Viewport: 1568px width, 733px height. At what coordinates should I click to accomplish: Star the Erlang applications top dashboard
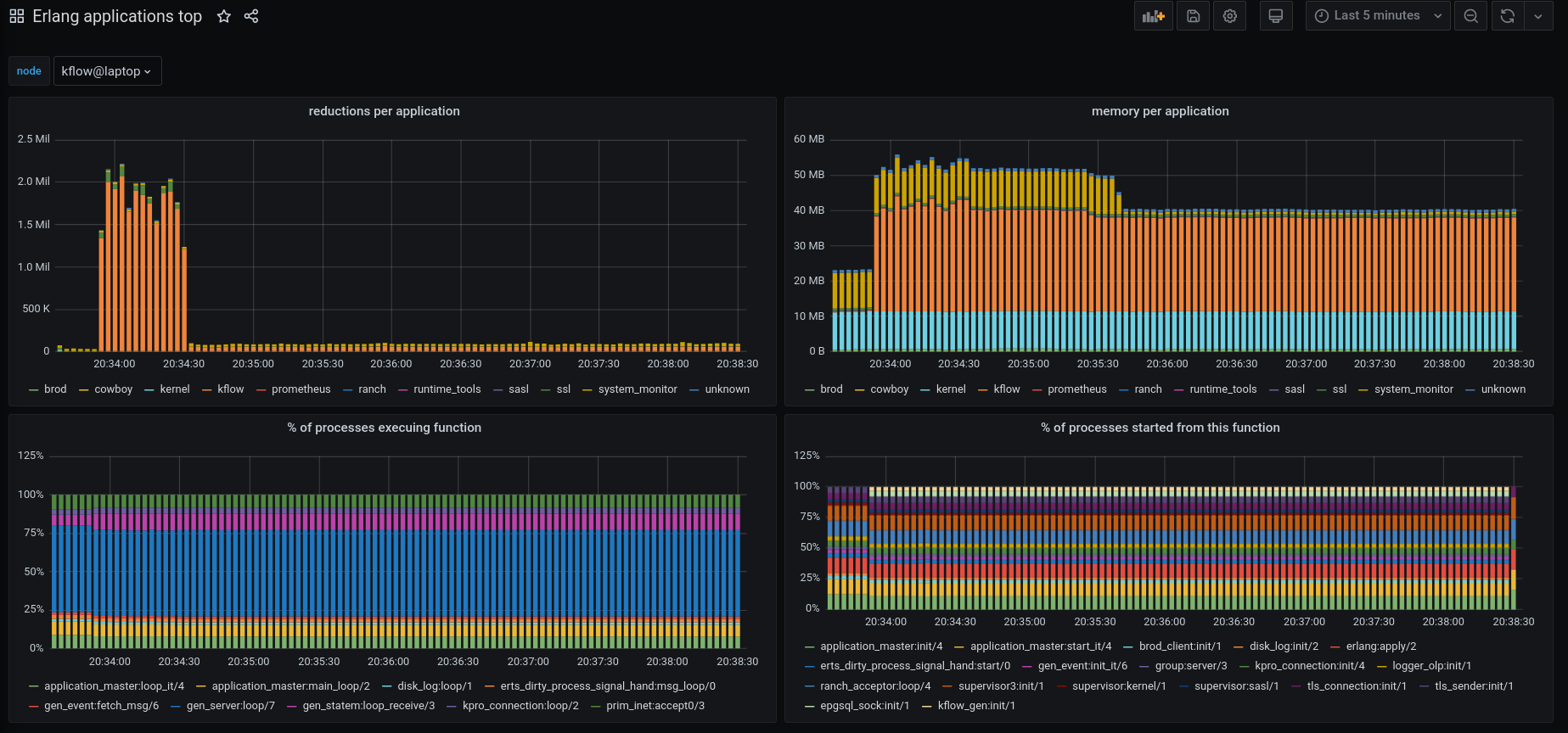pyautogui.click(x=224, y=16)
